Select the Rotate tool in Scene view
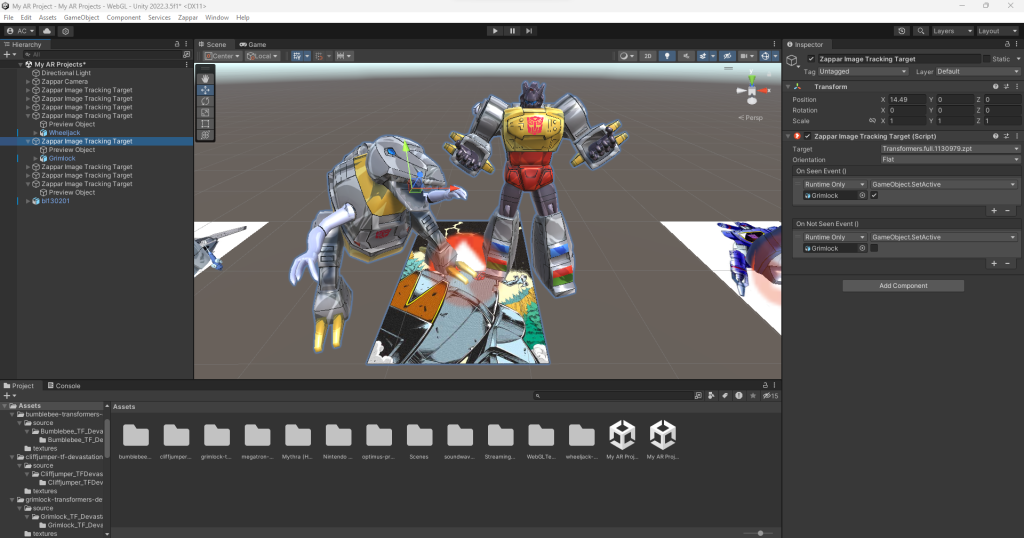Screen dimensions: 1024x538 pos(205,101)
